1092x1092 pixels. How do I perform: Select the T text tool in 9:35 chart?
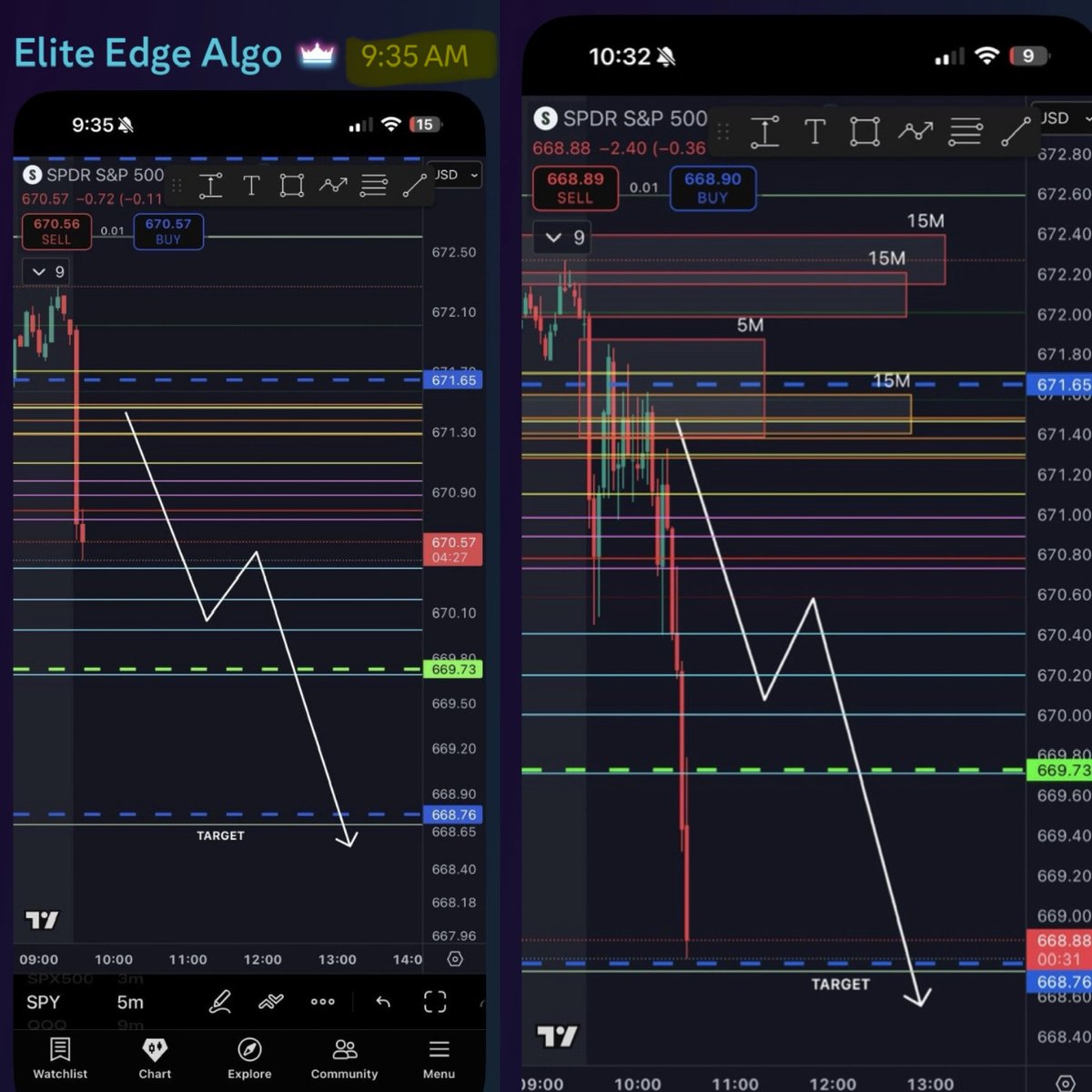(x=251, y=186)
